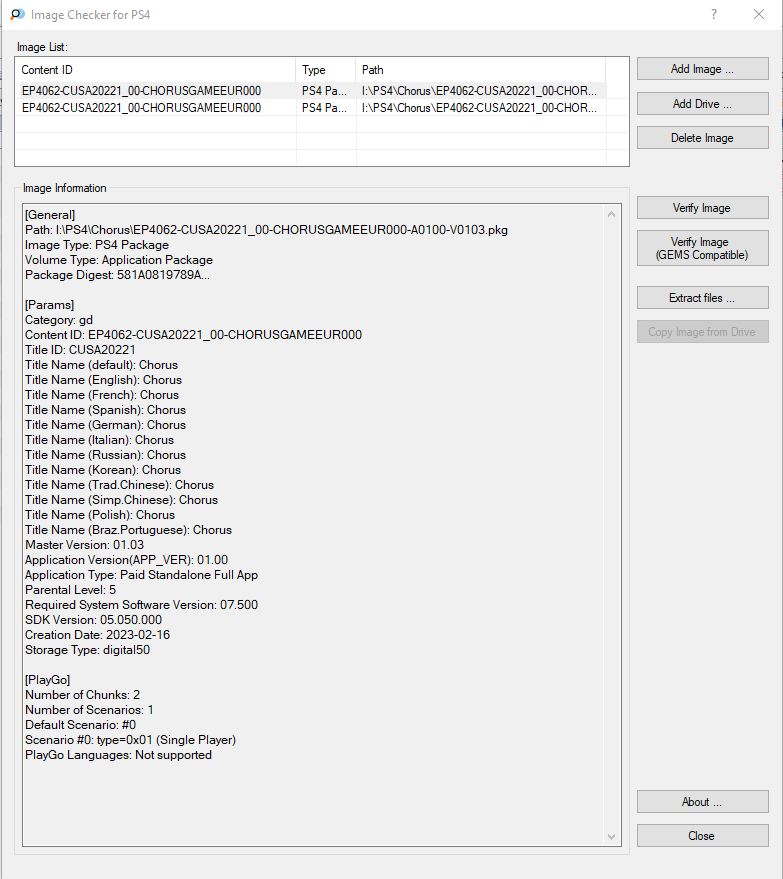Click the Application Type line
The width and height of the screenshot is (783, 879).
point(141,575)
